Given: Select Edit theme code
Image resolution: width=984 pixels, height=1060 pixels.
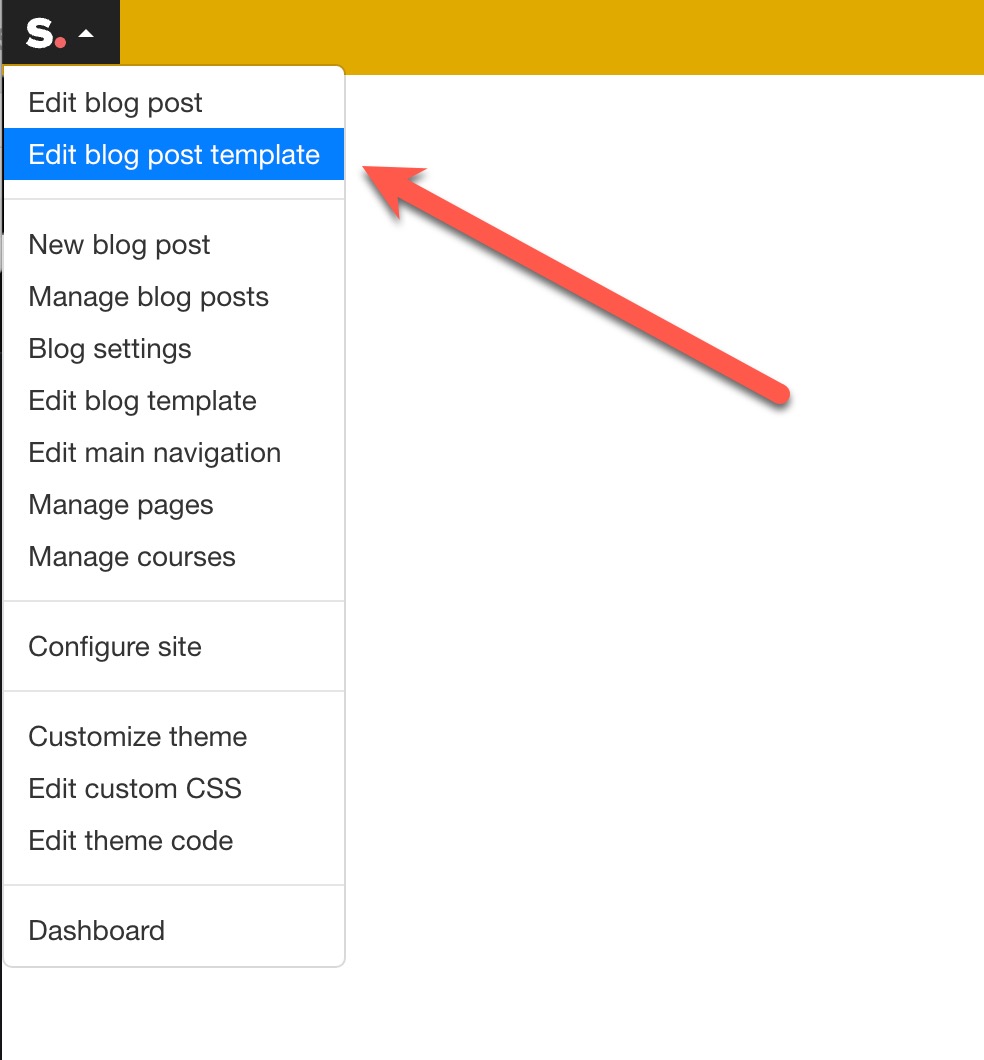Looking at the screenshot, I should [131, 840].
